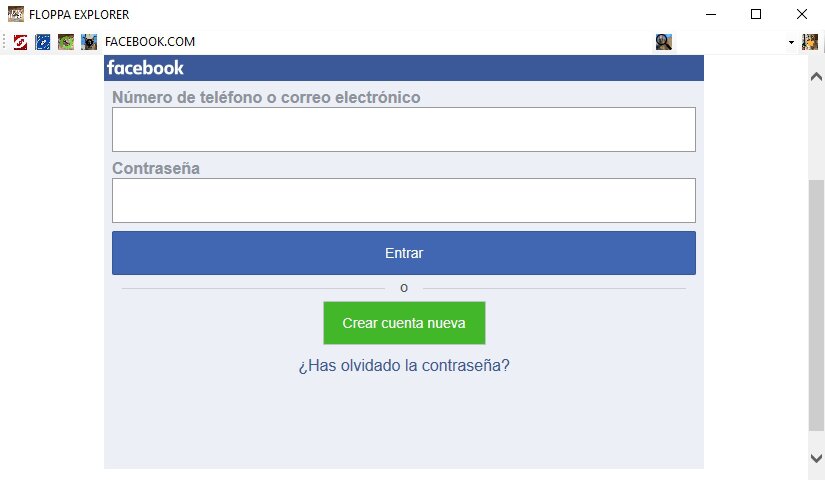The height and width of the screenshot is (480, 825).
Task: Maximize the Floppa Explorer window
Action: [756, 14]
